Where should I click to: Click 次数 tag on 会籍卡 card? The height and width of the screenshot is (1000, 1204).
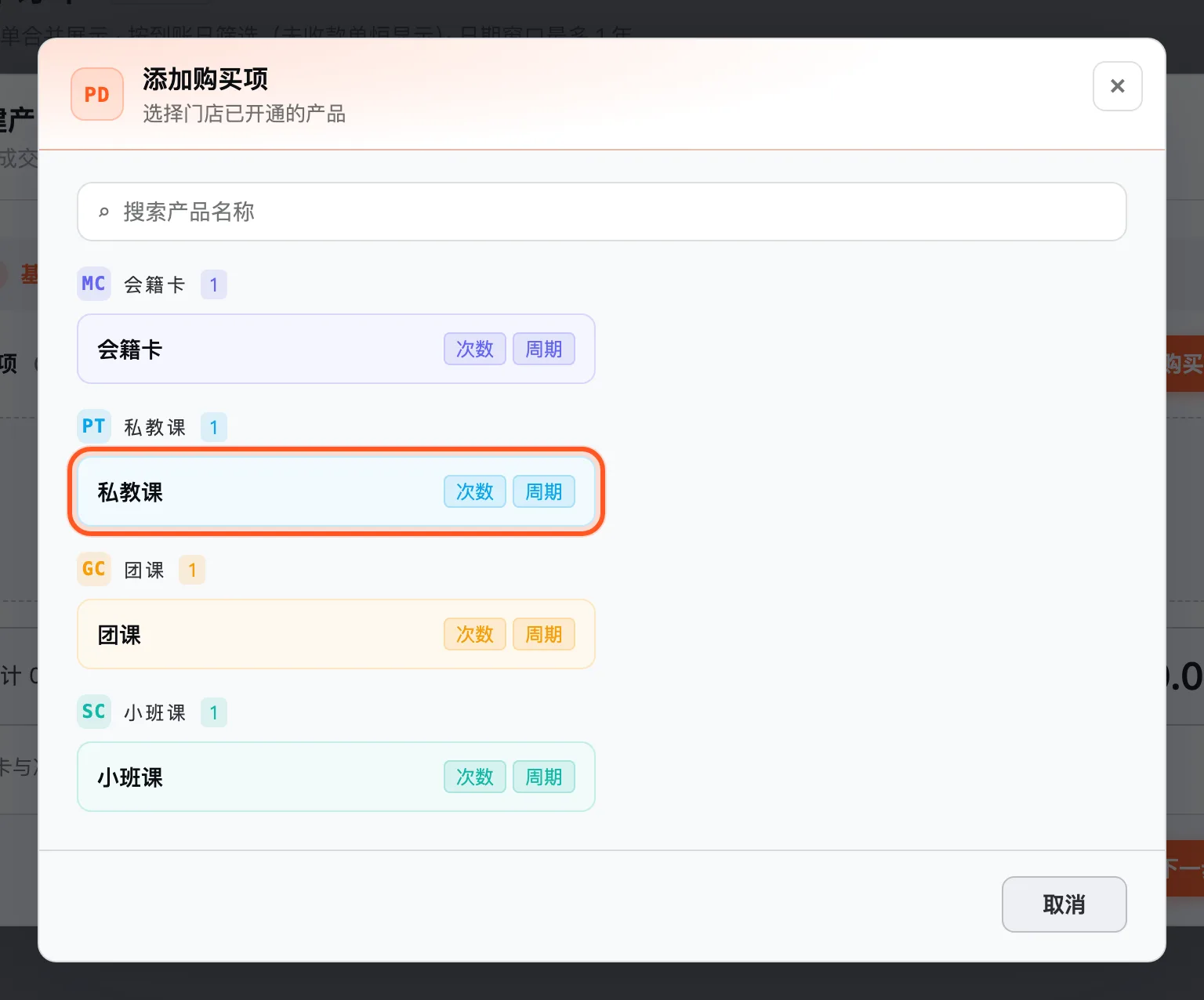[x=475, y=349]
